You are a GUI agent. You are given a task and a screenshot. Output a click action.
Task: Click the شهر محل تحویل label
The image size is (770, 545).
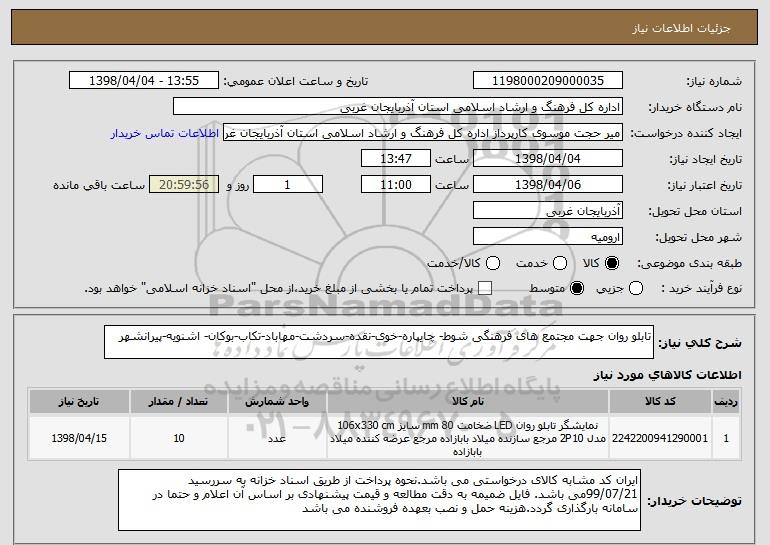698,238
